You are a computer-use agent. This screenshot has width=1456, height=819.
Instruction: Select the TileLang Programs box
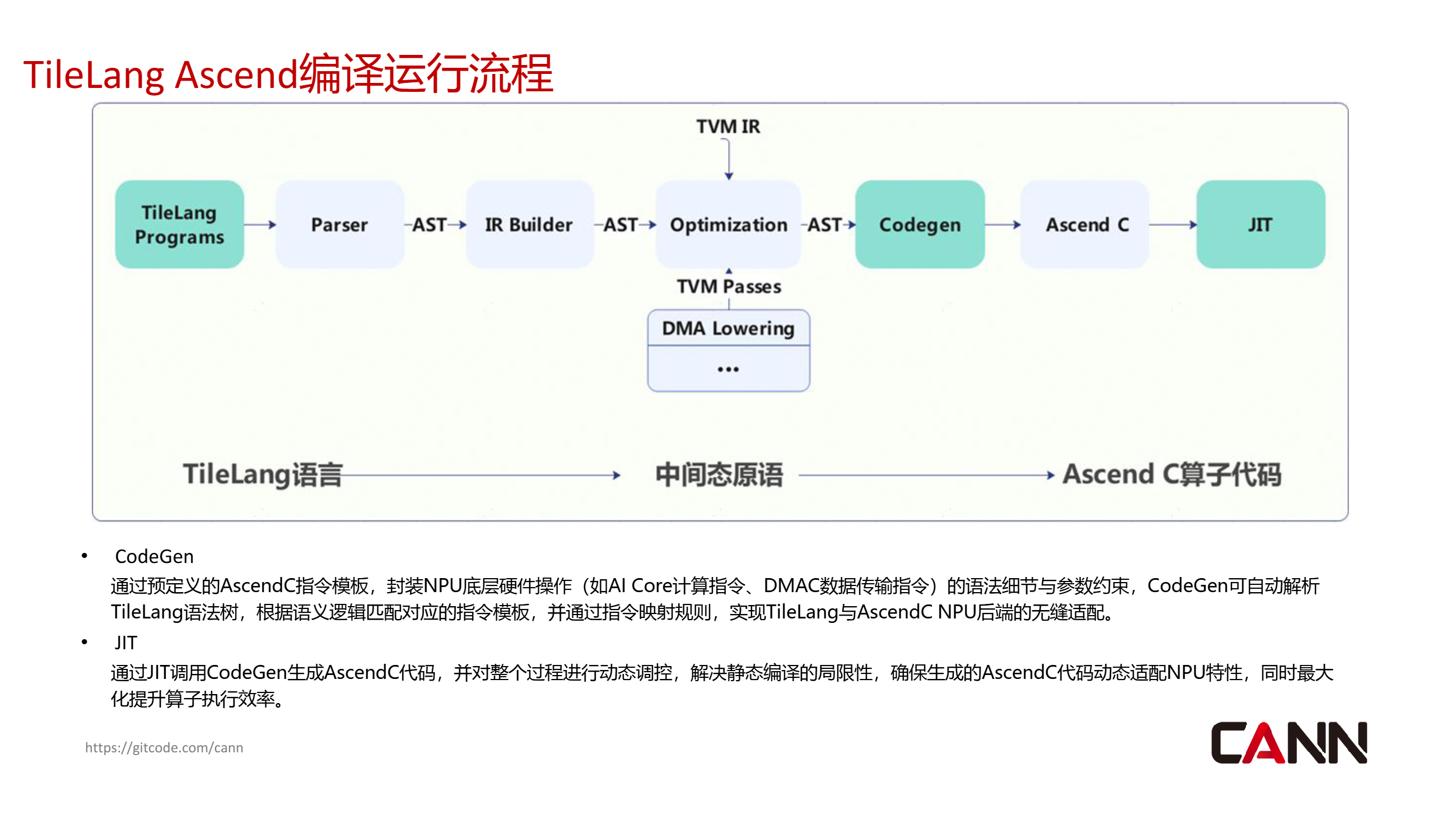coord(179,225)
